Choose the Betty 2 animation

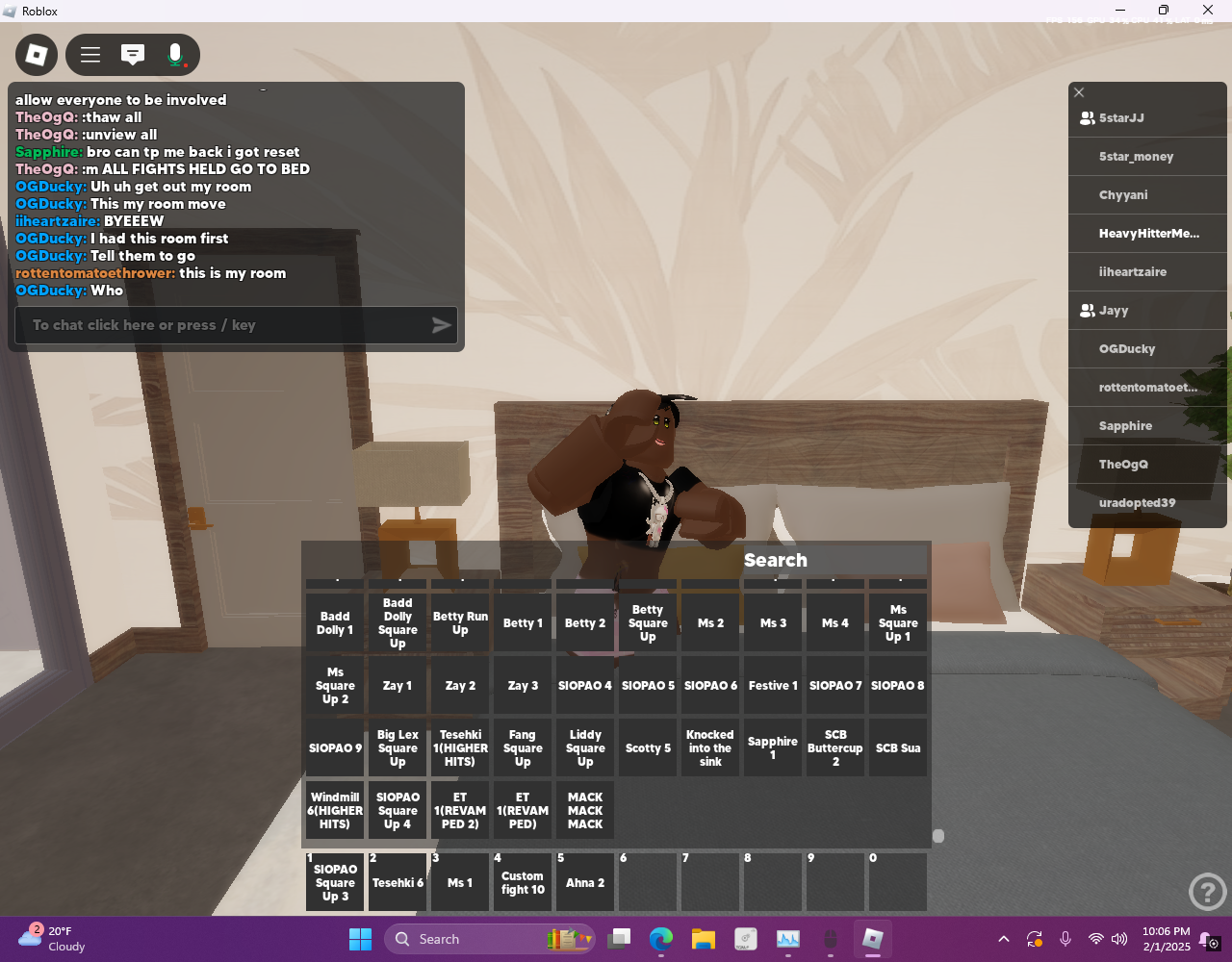tap(585, 623)
